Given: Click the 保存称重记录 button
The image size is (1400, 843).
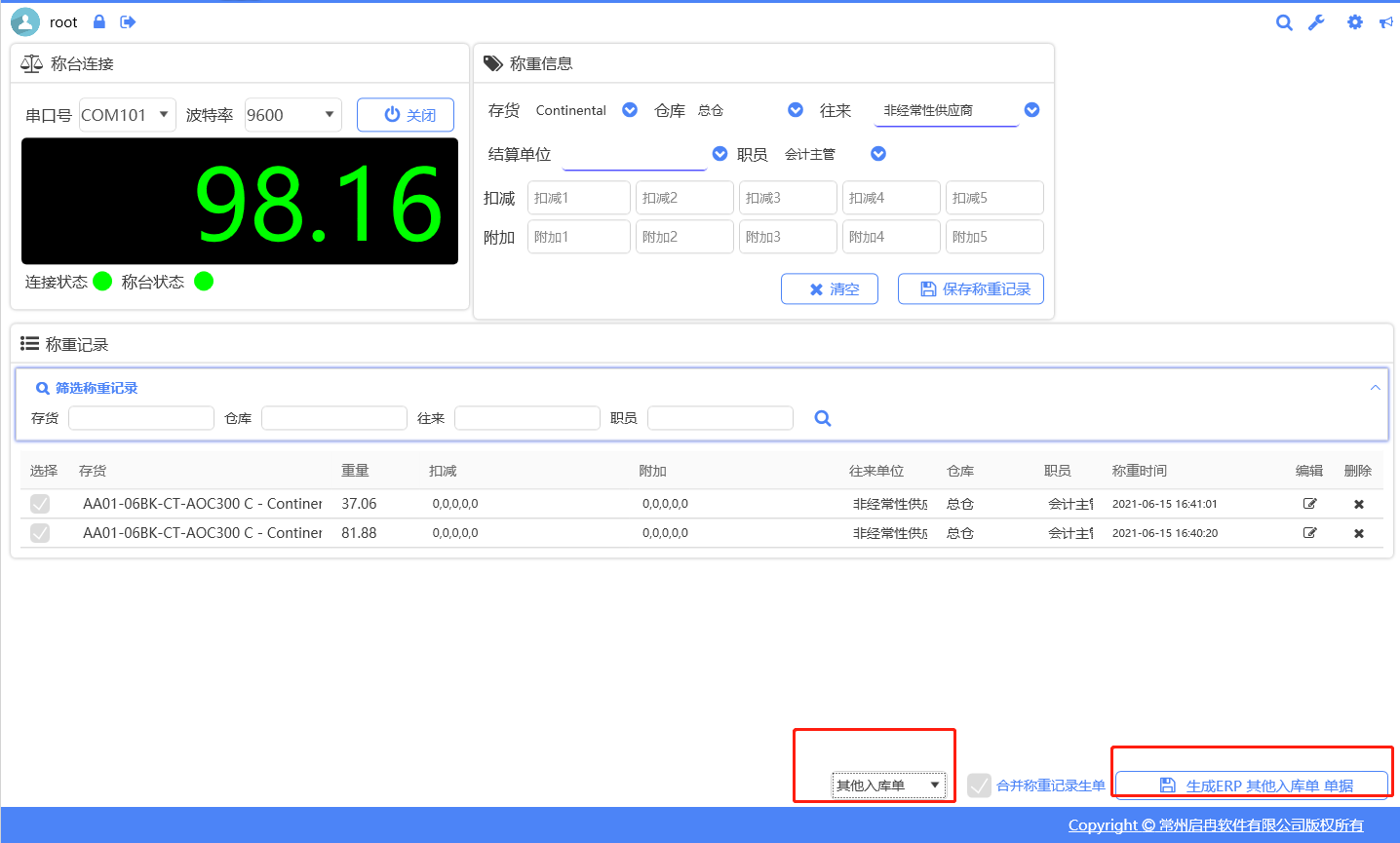Looking at the screenshot, I should 970,289.
